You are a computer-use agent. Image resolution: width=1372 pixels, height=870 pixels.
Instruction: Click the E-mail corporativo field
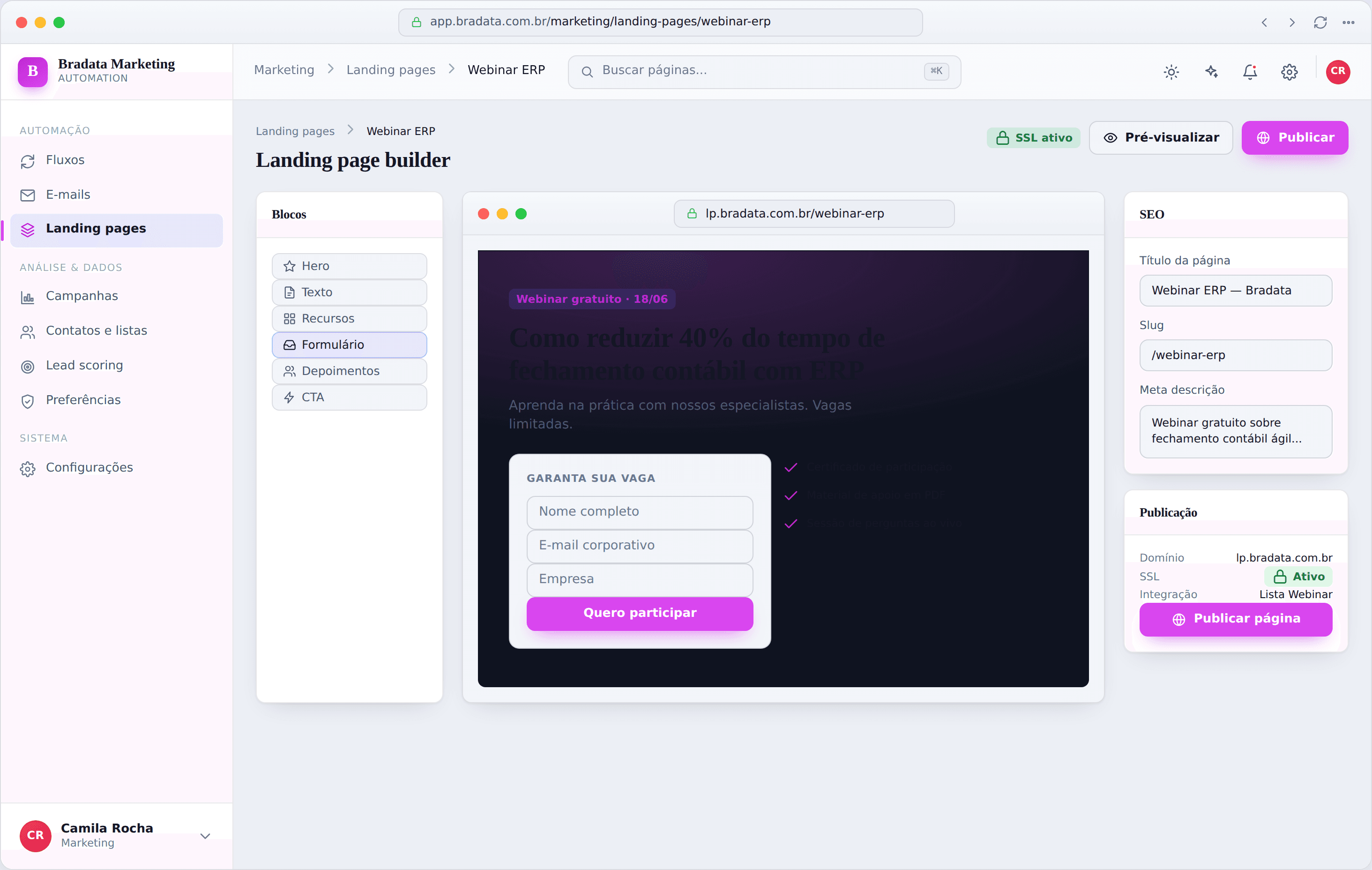[x=639, y=546]
